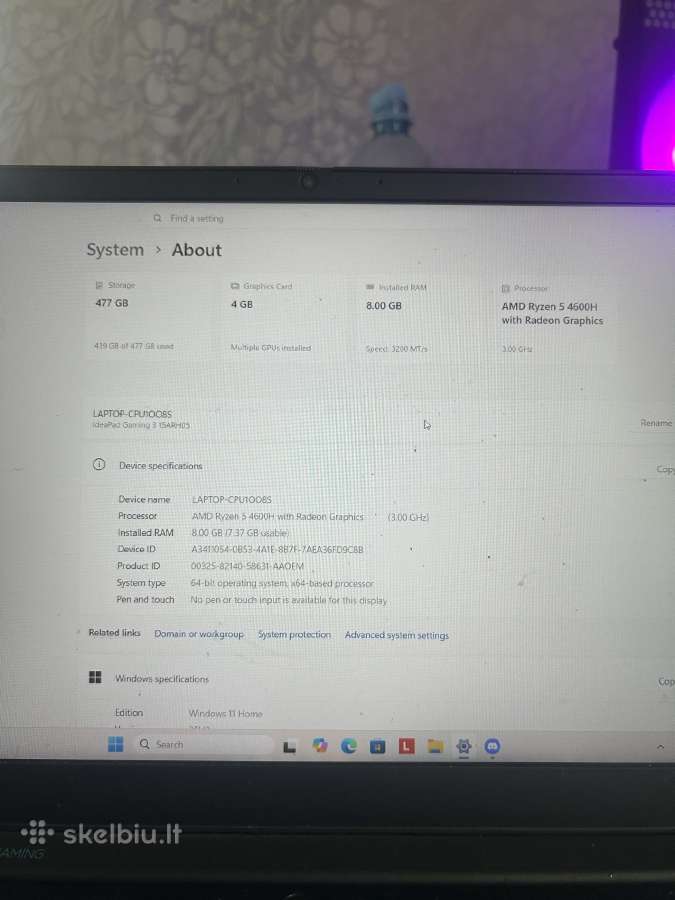
Task: Open the Graphics Card 4 GB card
Action: tap(286, 317)
